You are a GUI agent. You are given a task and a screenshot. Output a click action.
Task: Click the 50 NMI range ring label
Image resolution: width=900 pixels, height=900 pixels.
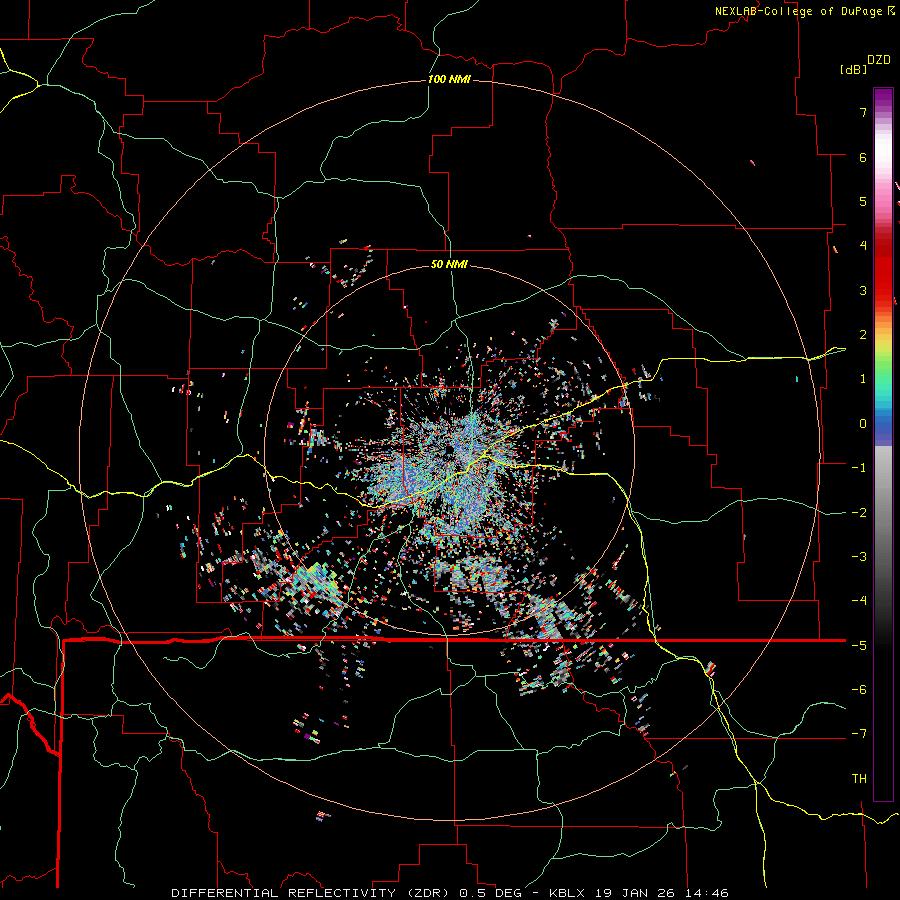(449, 264)
